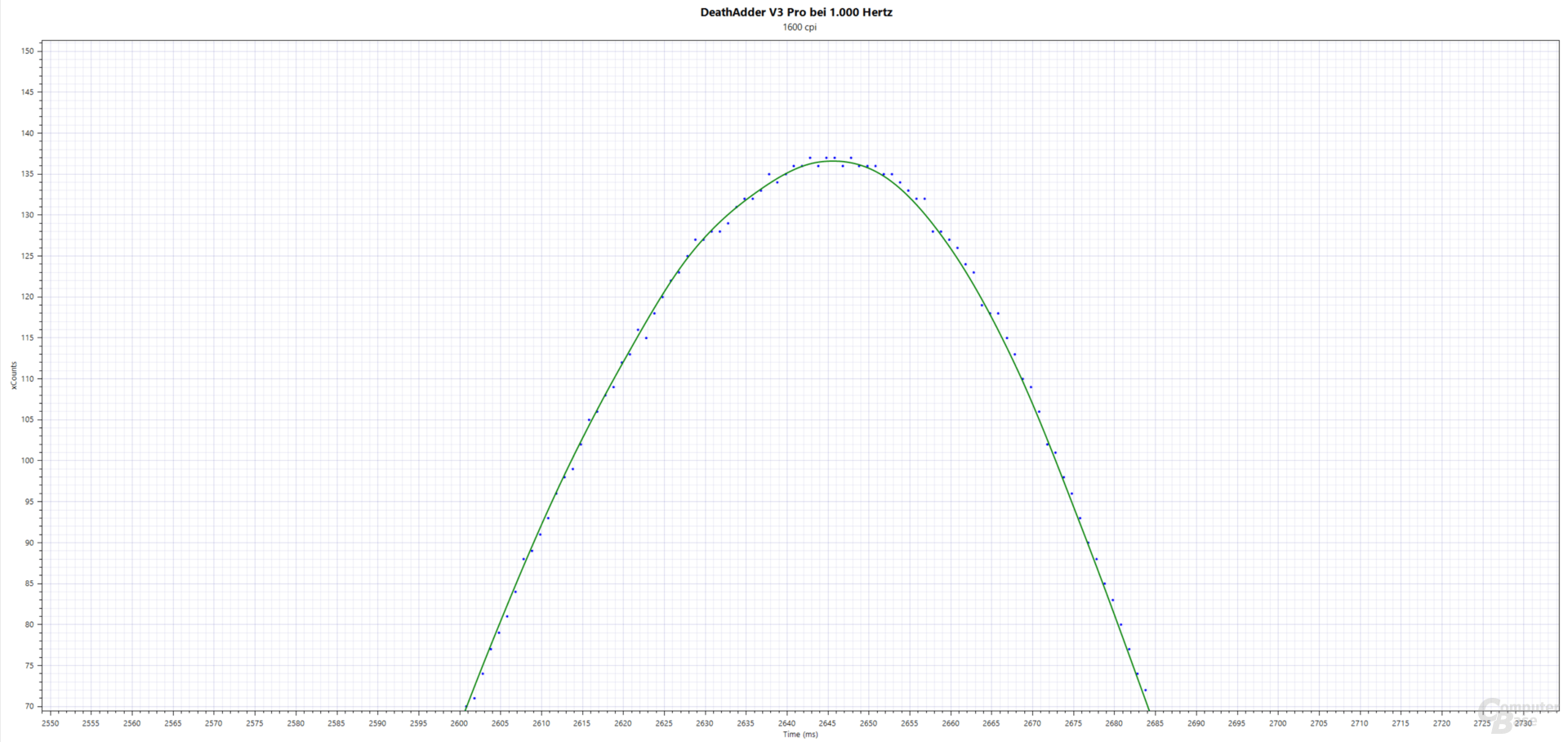Click x-axis tick label 2705
1568x742 pixels.
tap(1319, 723)
